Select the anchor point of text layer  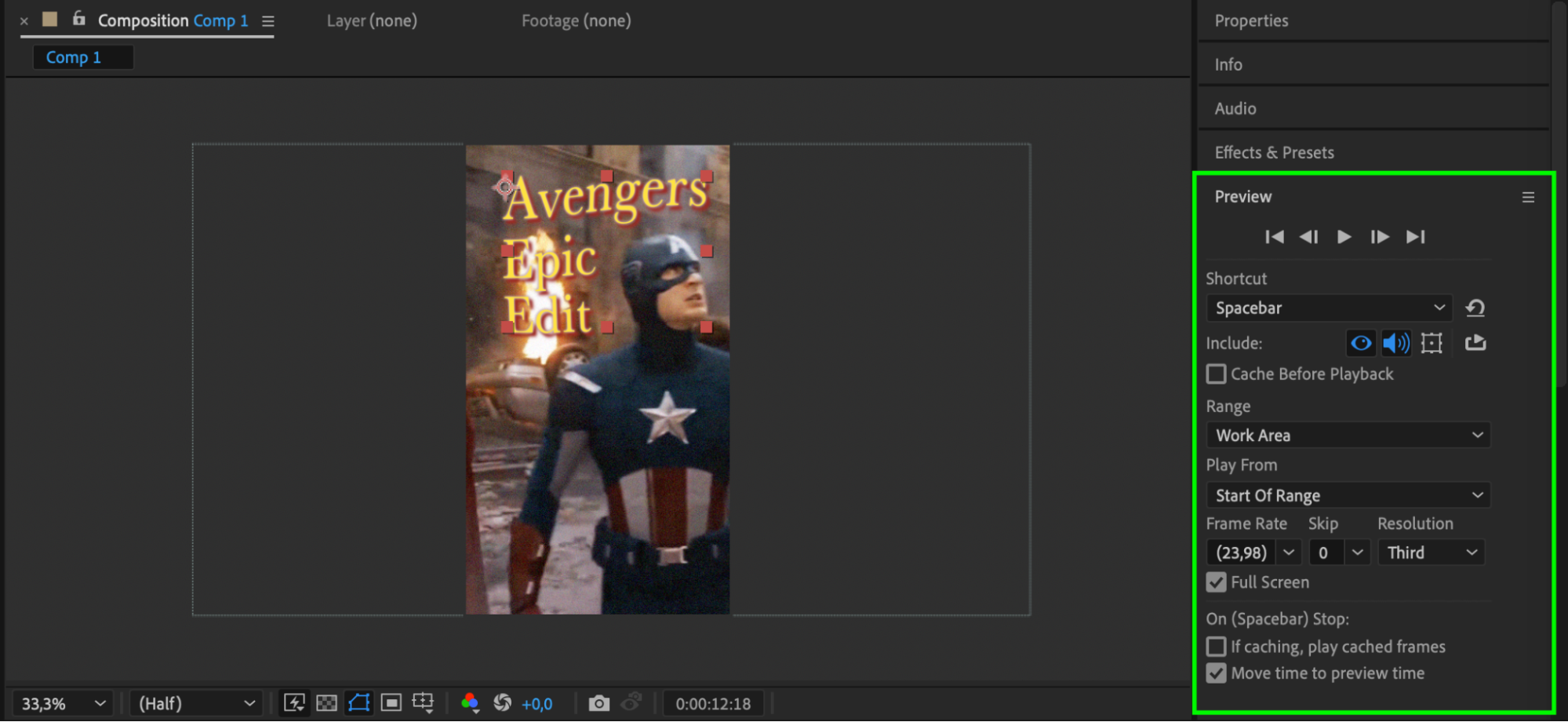tap(504, 187)
